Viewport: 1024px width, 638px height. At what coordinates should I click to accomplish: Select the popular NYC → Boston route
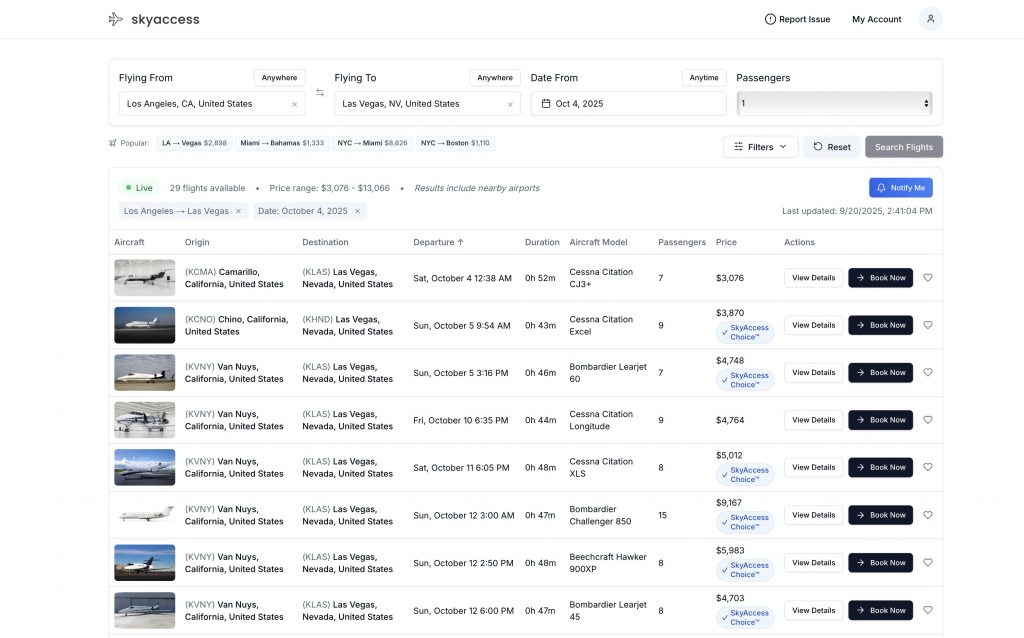tap(455, 143)
